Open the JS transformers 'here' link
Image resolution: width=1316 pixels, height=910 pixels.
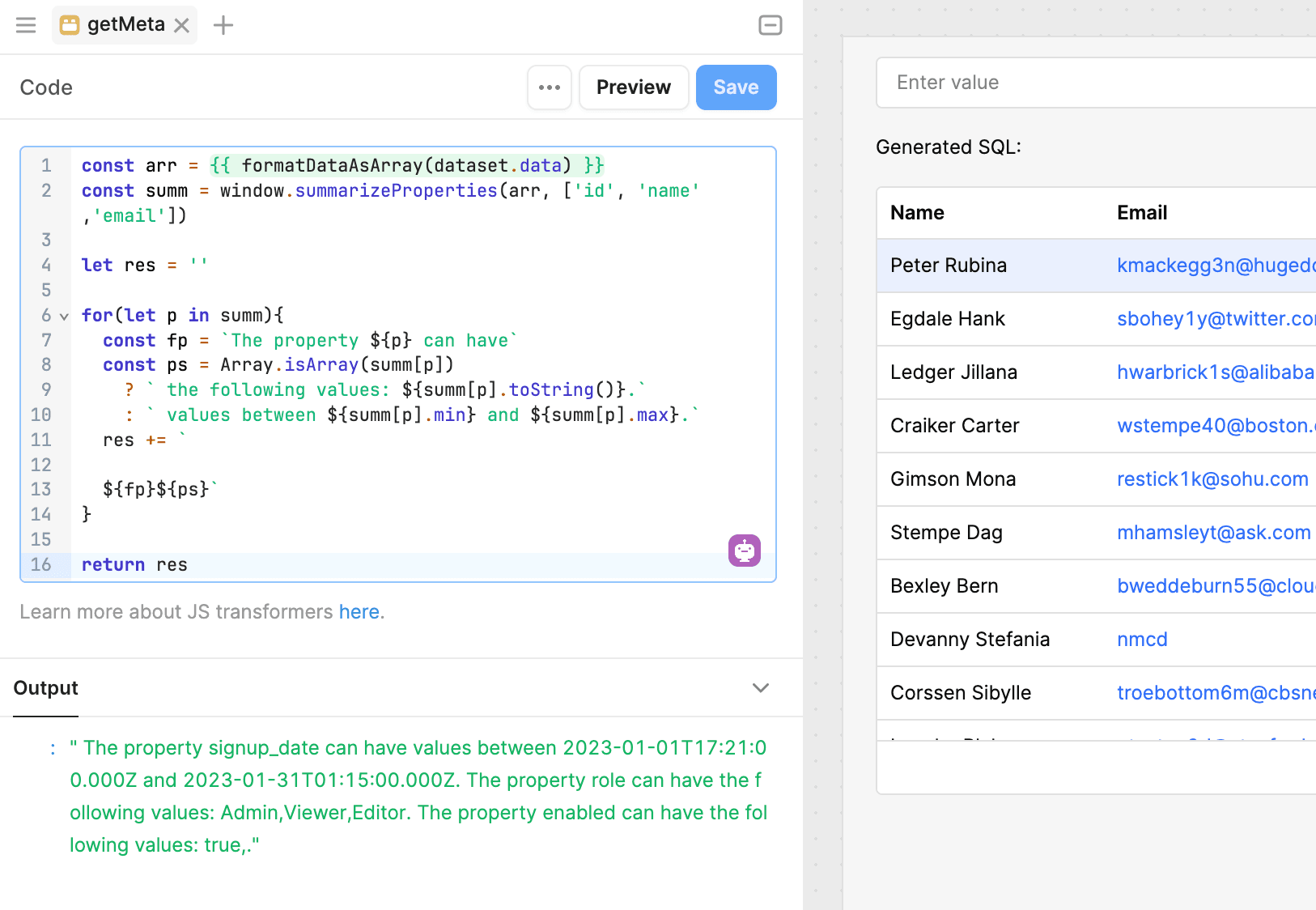click(359, 612)
